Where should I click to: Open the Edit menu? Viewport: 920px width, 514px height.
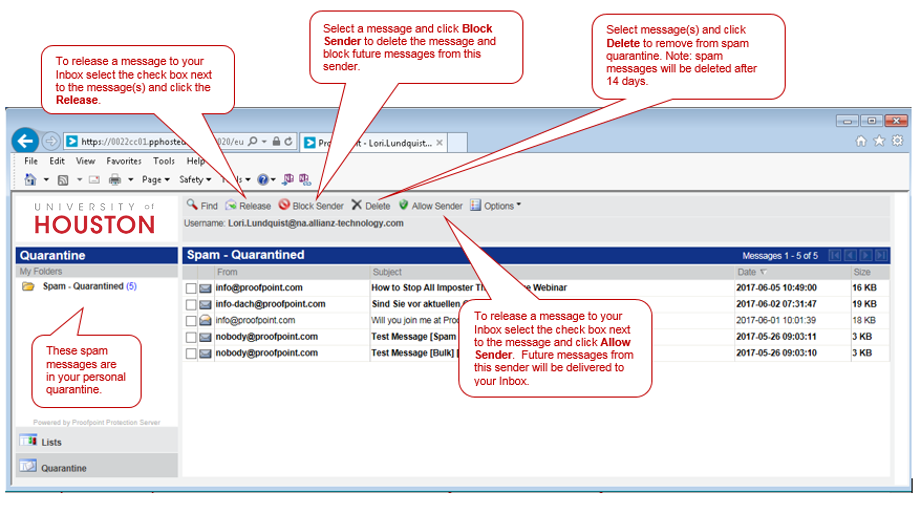coord(57,161)
